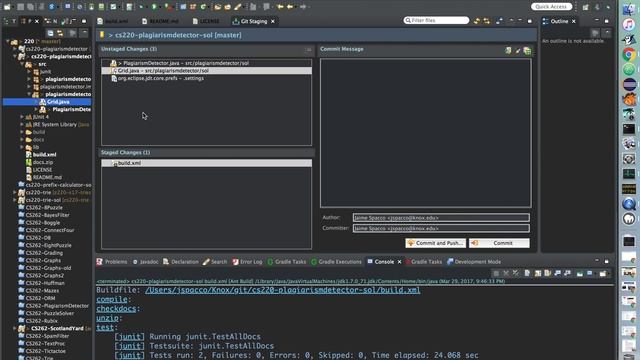Image resolution: width=640 pixels, height=360 pixels.
Task: Click the unzip target link in console
Action: point(107,318)
